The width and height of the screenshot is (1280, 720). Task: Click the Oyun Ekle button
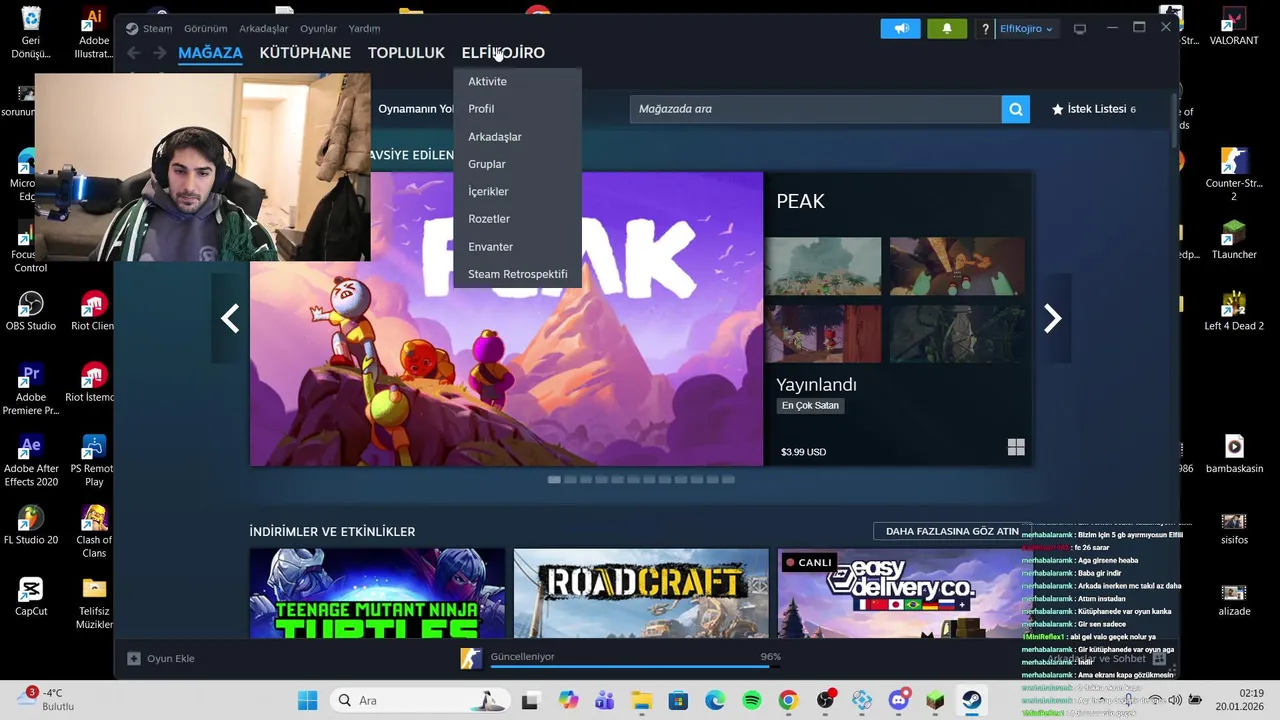point(161,658)
